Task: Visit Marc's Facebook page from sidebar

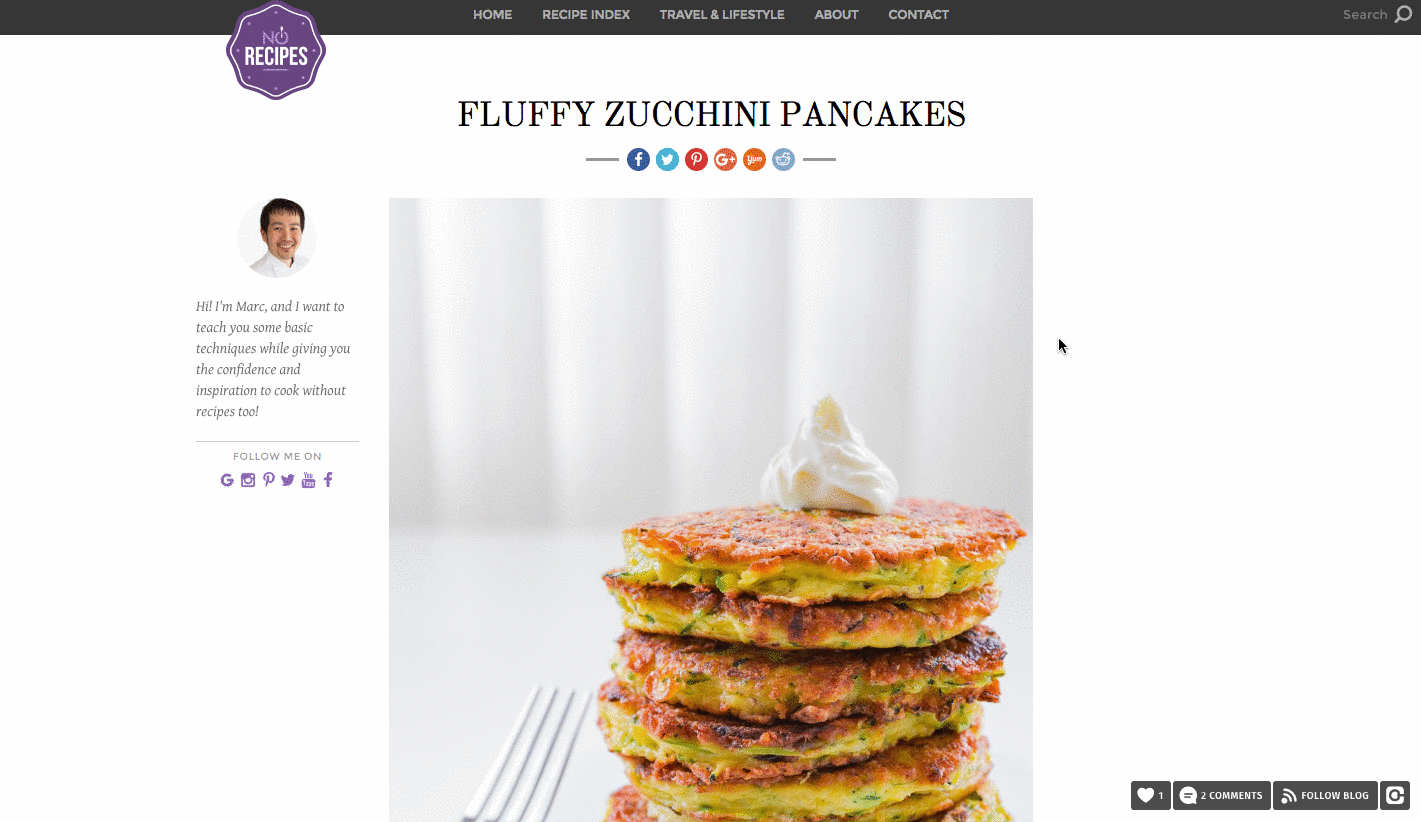Action: [x=328, y=480]
